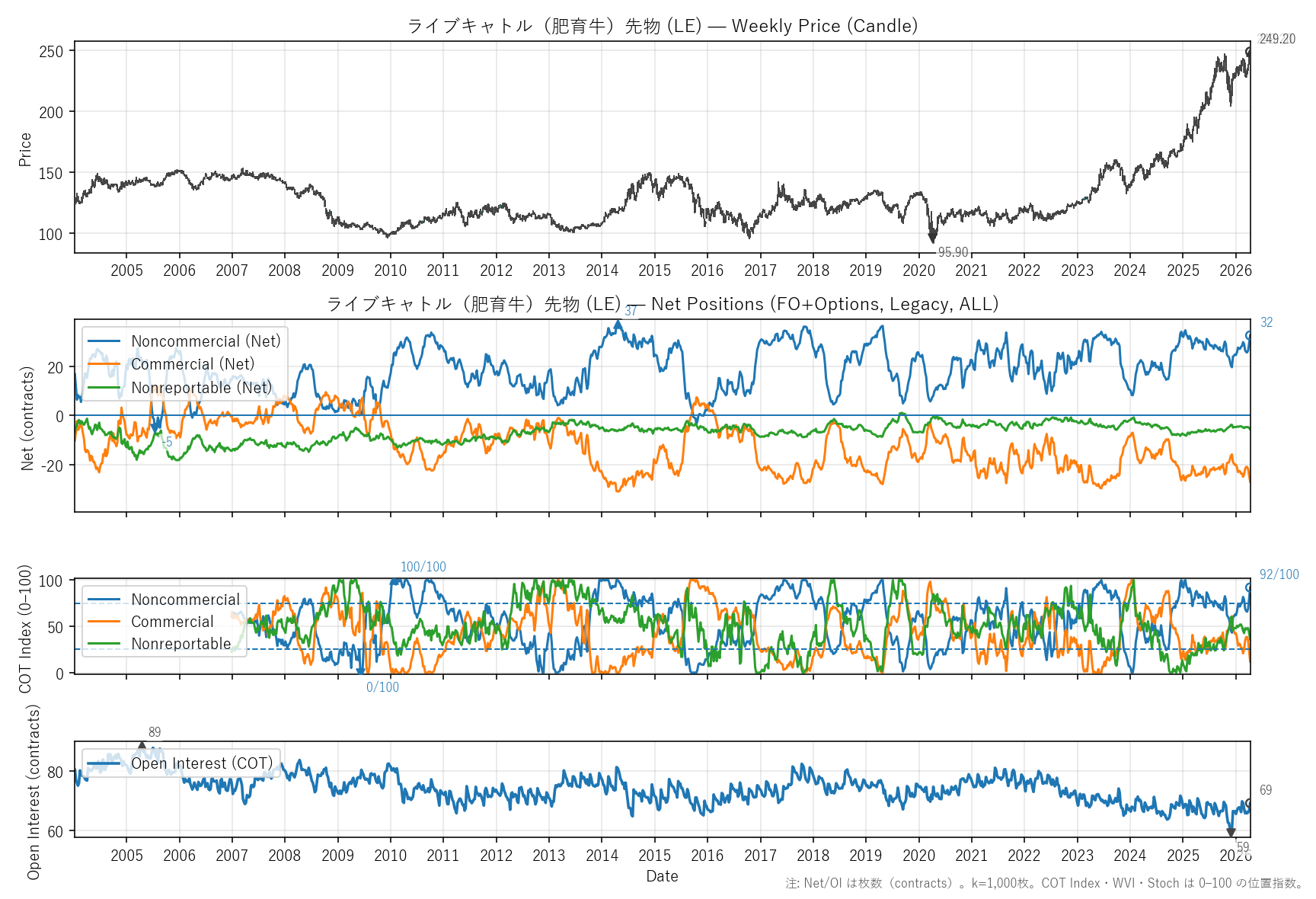Click the Open Interest (COT) legend label

[x=202, y=763]
